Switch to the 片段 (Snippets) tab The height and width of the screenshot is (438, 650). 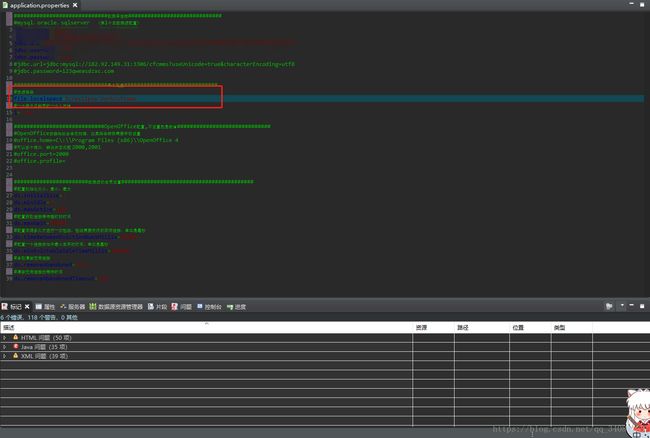[x=158, y=307]
